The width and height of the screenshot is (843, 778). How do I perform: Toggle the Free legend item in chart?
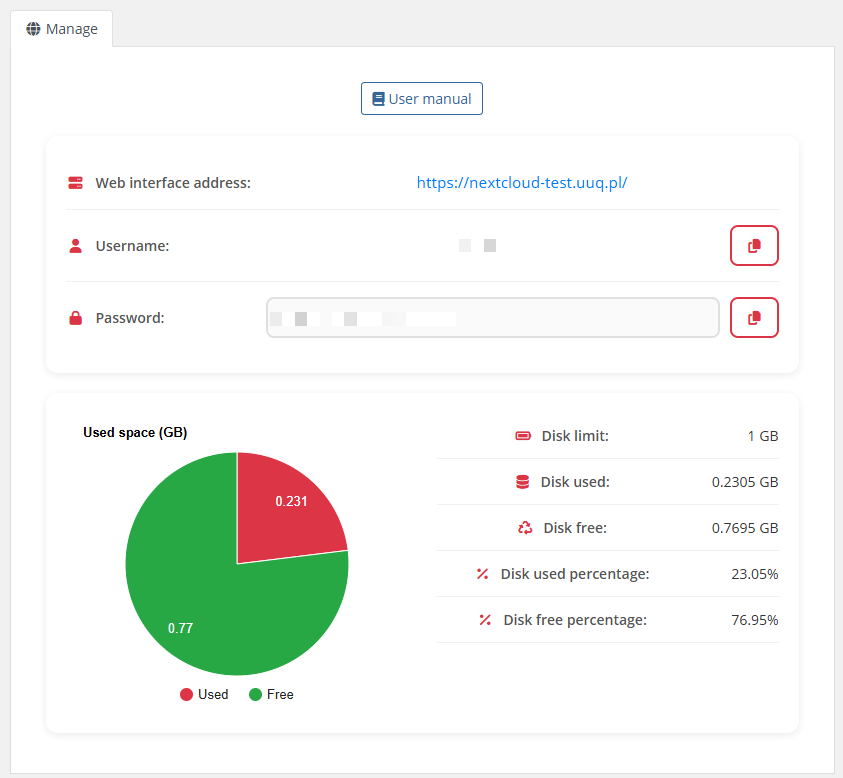(x=271, y=694)
